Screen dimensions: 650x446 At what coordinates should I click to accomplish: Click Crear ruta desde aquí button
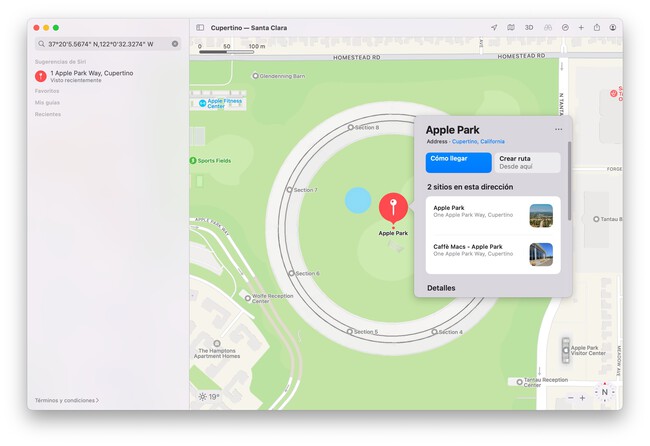coord(528,162)
